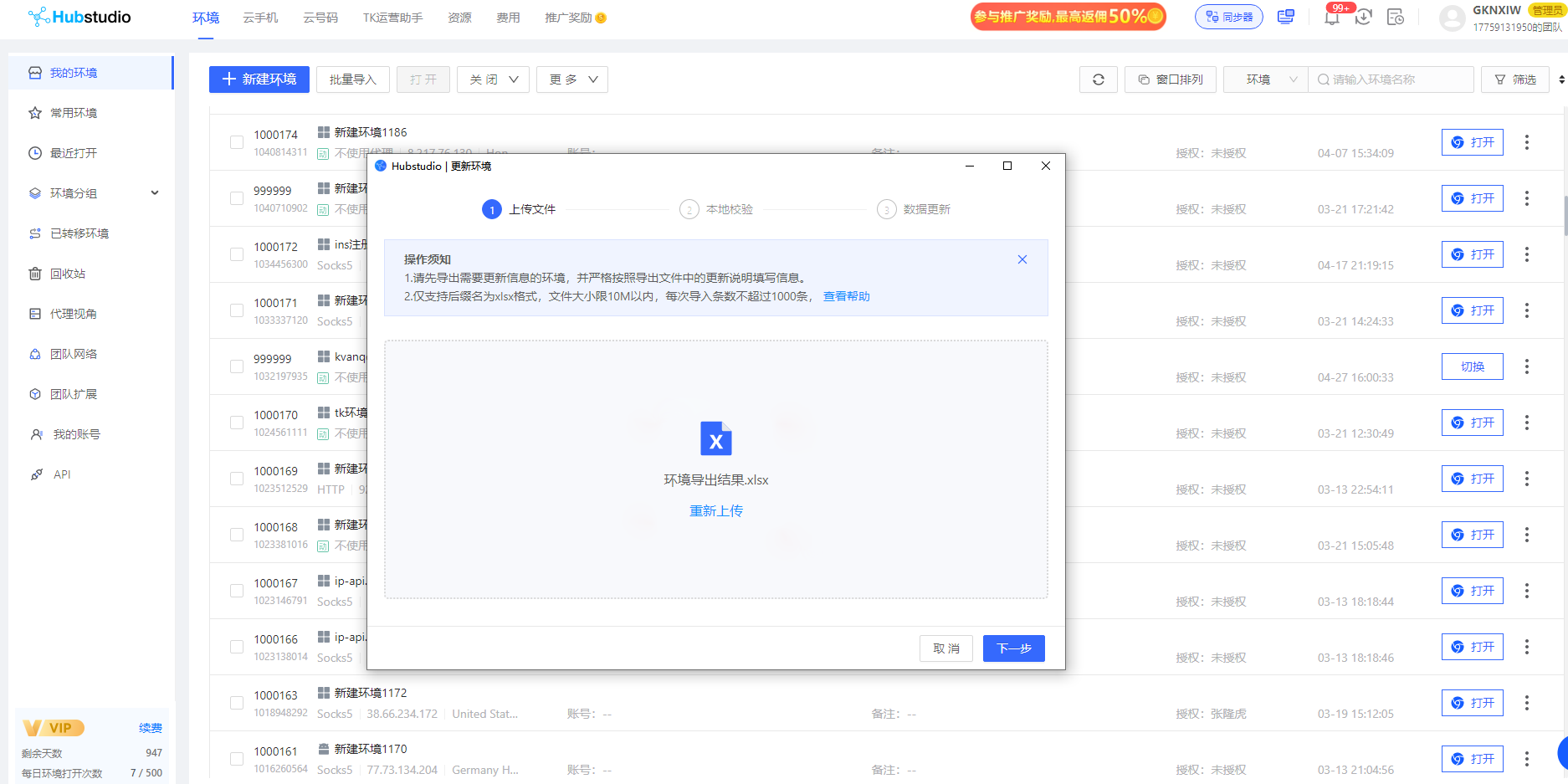The height and width of the screenshot is (784, 1568).
Task: Click the 下一步 button in the dialog
Action: point(1013,648)
